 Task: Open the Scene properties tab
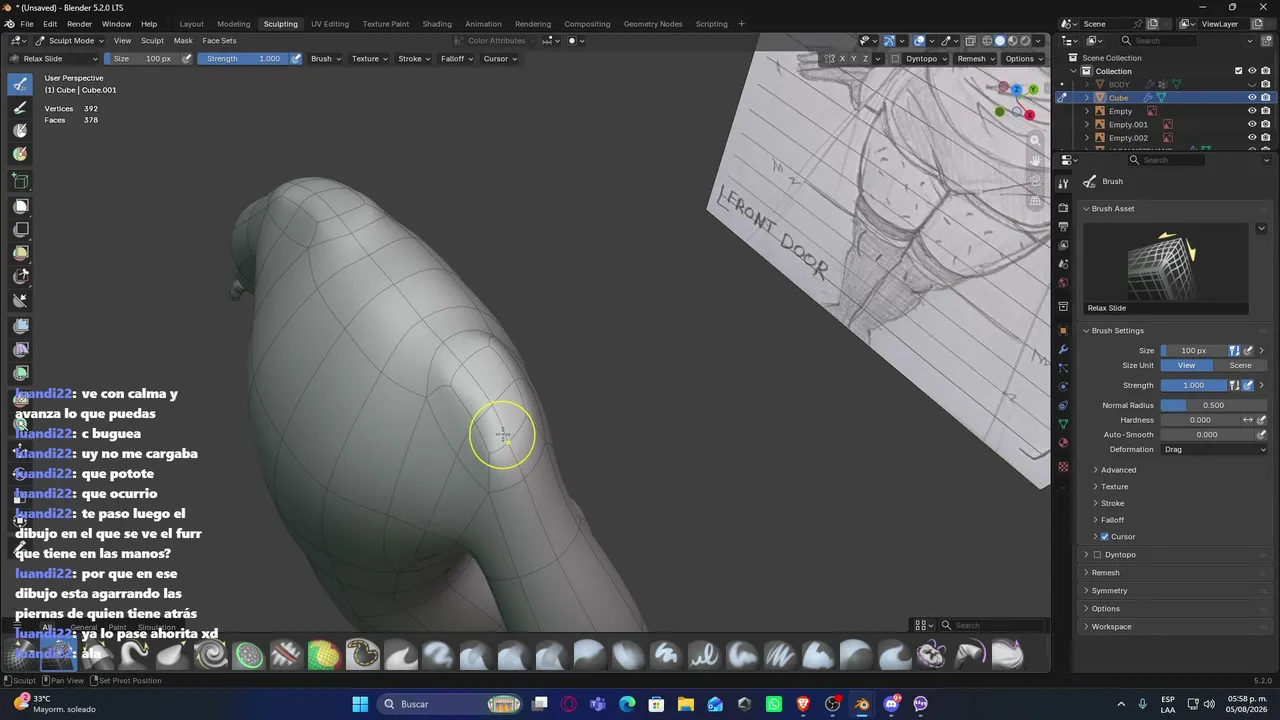coord(1063,264)
